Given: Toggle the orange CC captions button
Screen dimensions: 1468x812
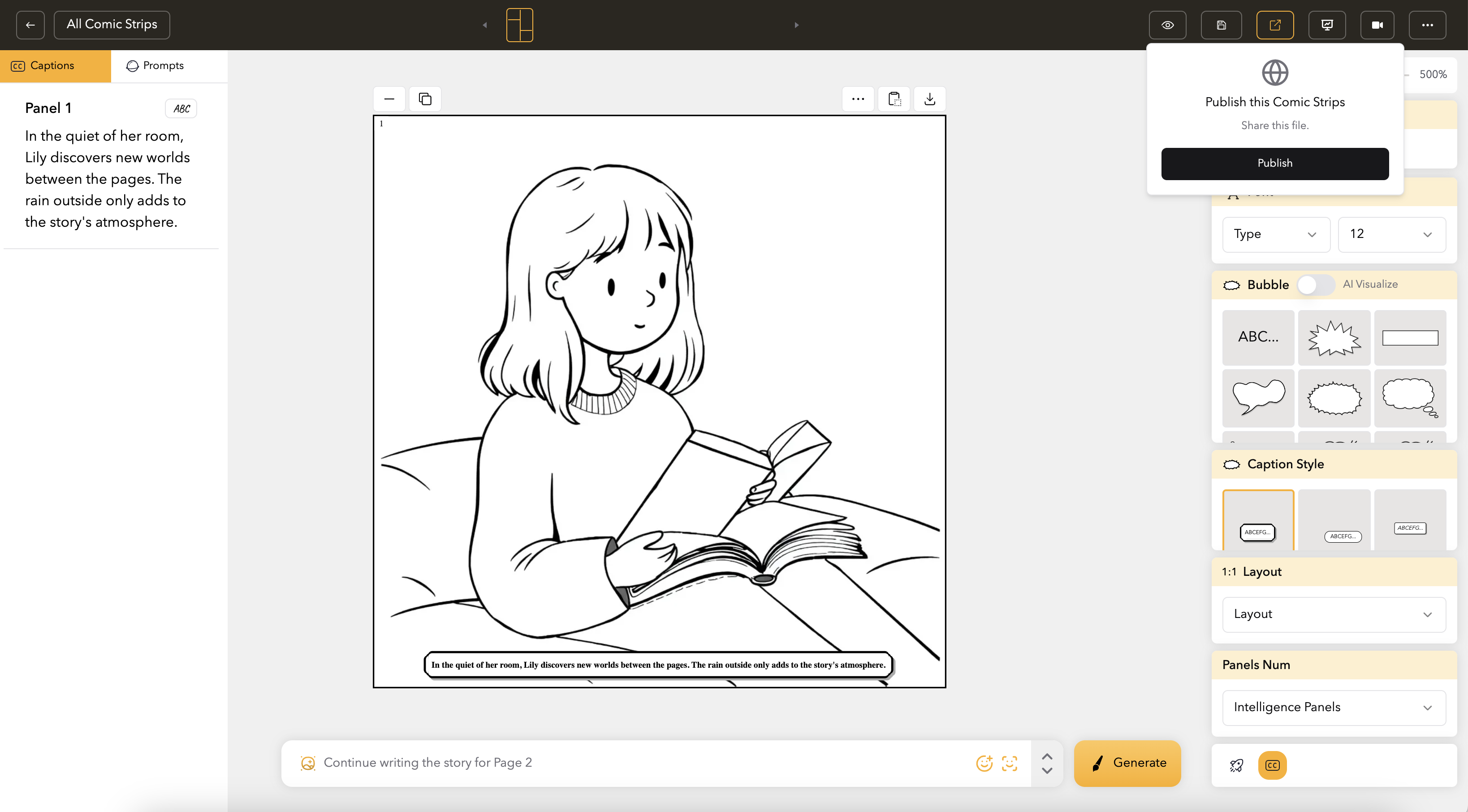Looking at the screenshot, I should [x=1272, y=765].
